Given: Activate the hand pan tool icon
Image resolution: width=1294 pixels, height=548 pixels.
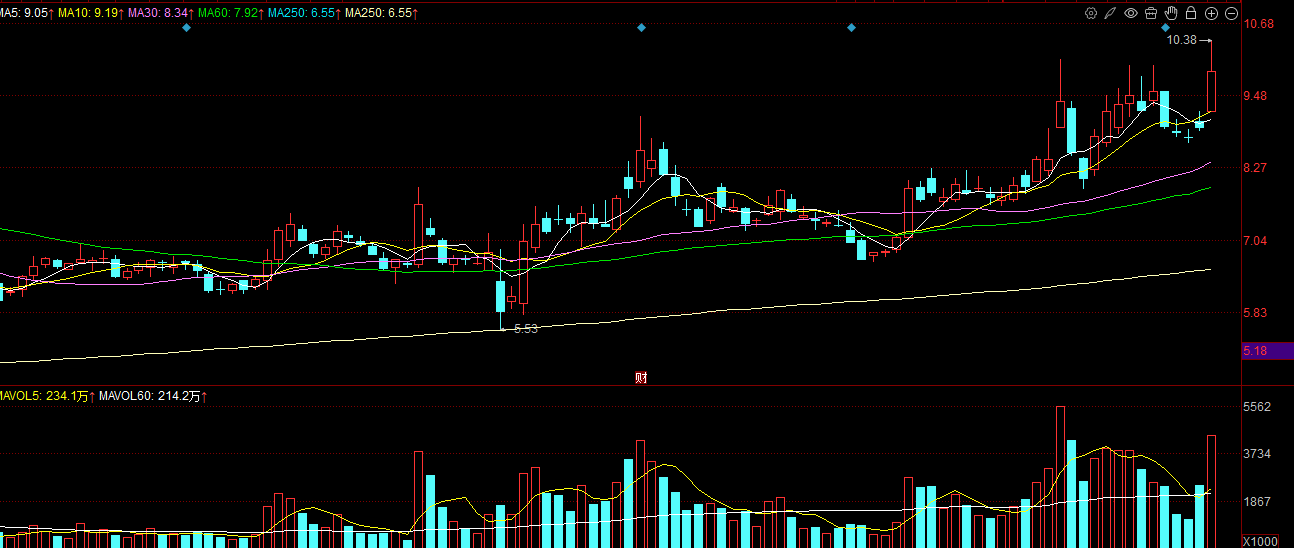Looking at the screenshot, I should click(x=1171, y=13).
